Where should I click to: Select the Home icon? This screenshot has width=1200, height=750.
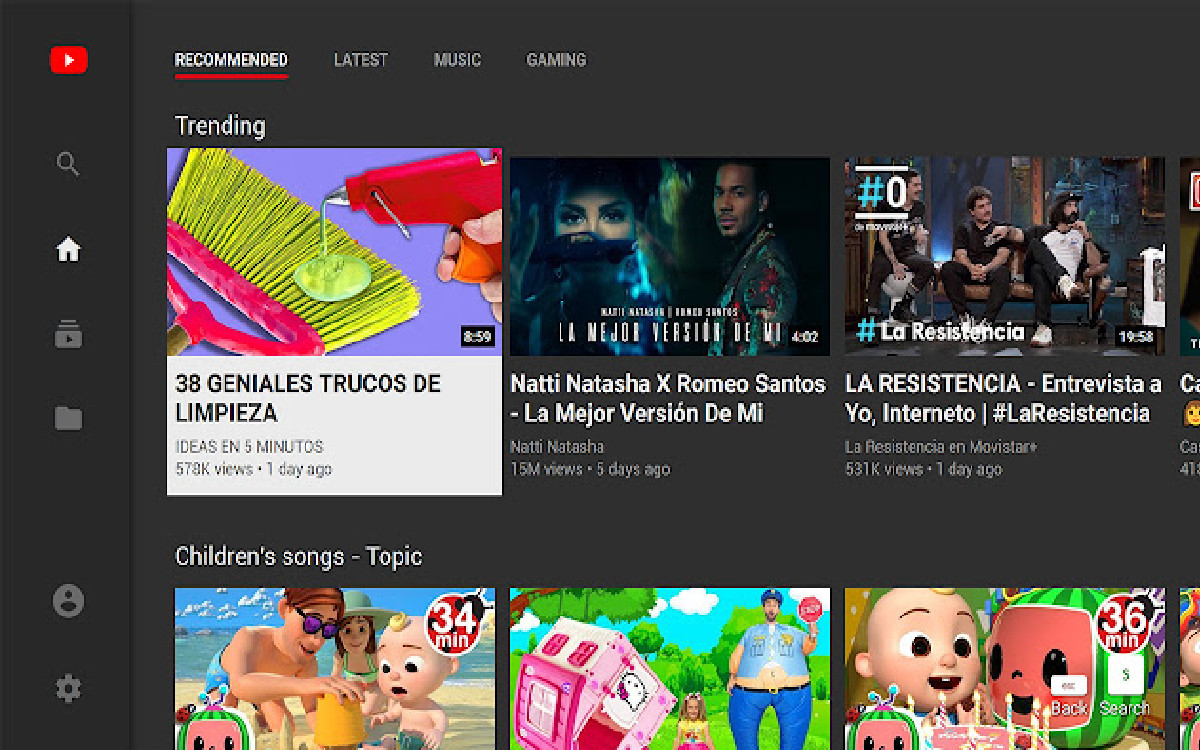point(67,250)
